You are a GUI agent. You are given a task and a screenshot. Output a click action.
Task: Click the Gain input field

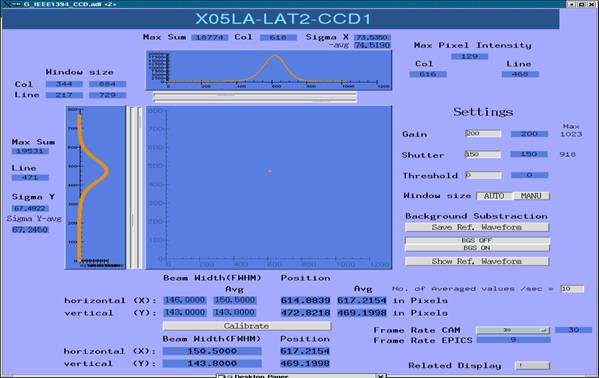(483, 133)
